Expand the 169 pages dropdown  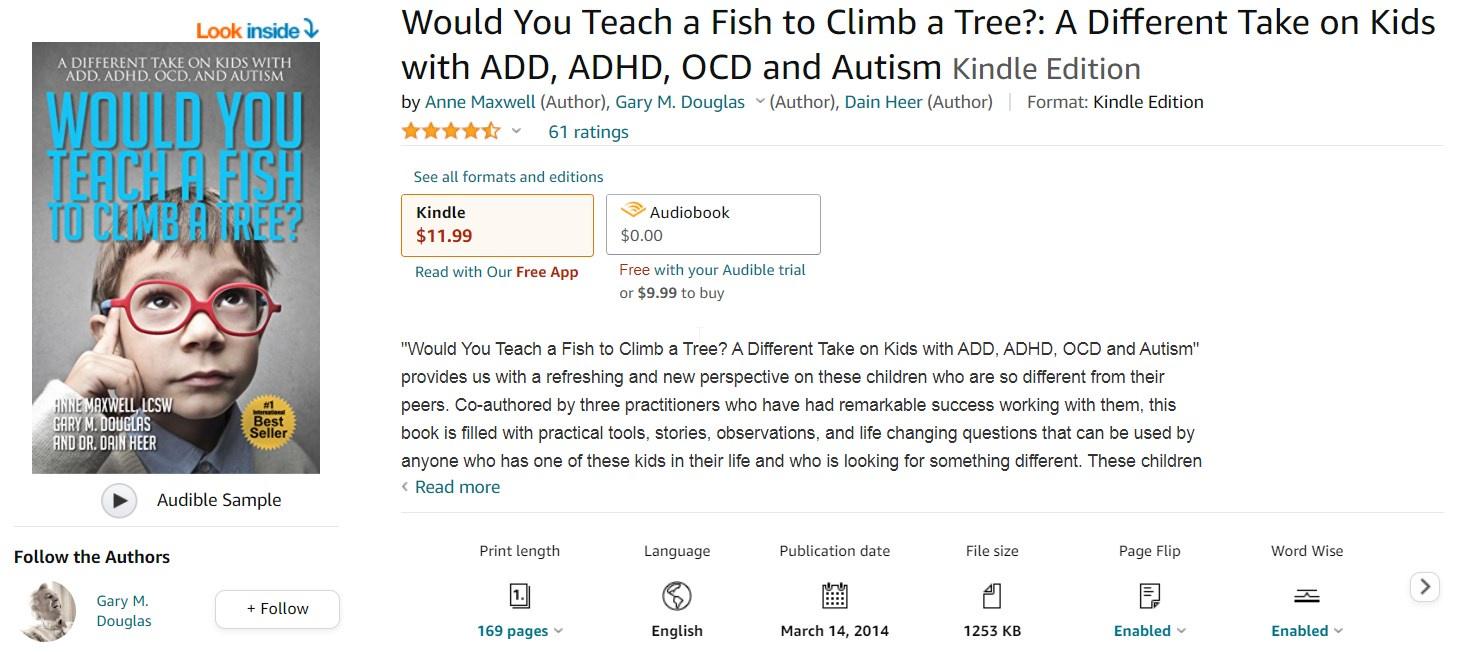pyautogui.click(x=520, y=631)
